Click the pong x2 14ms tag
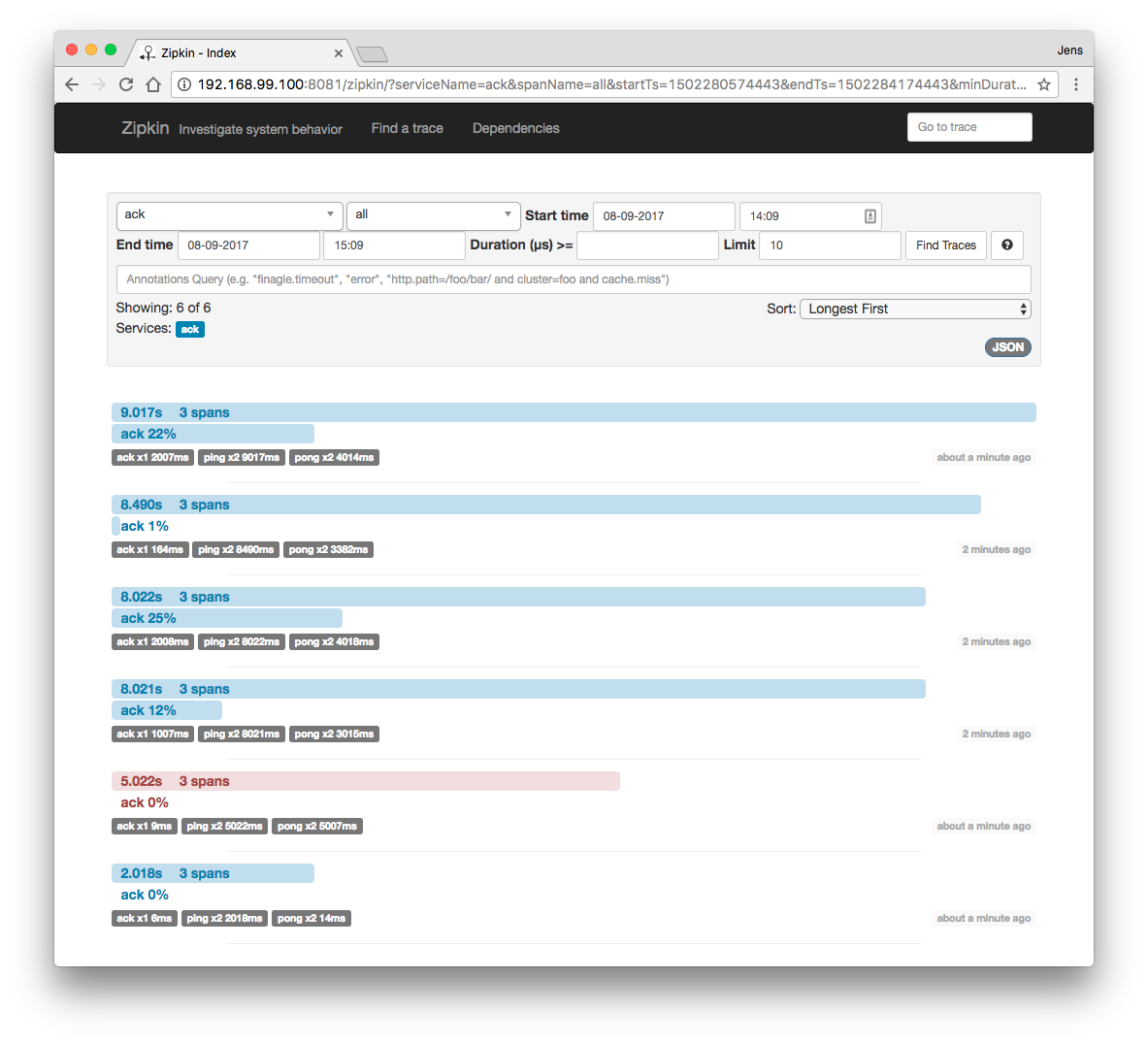 click(312, 919)
